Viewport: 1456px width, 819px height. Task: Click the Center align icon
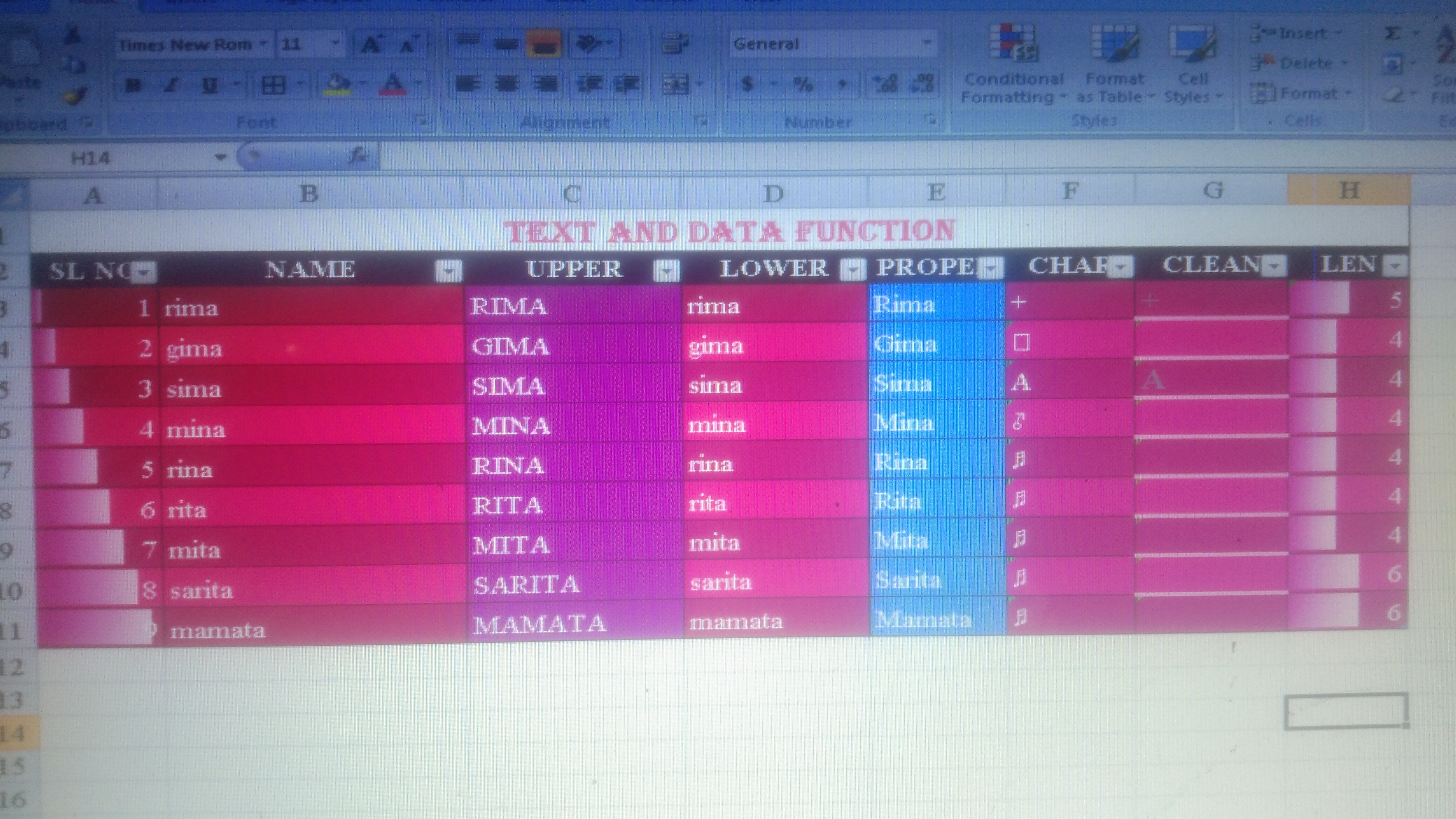tap(506, 84)
